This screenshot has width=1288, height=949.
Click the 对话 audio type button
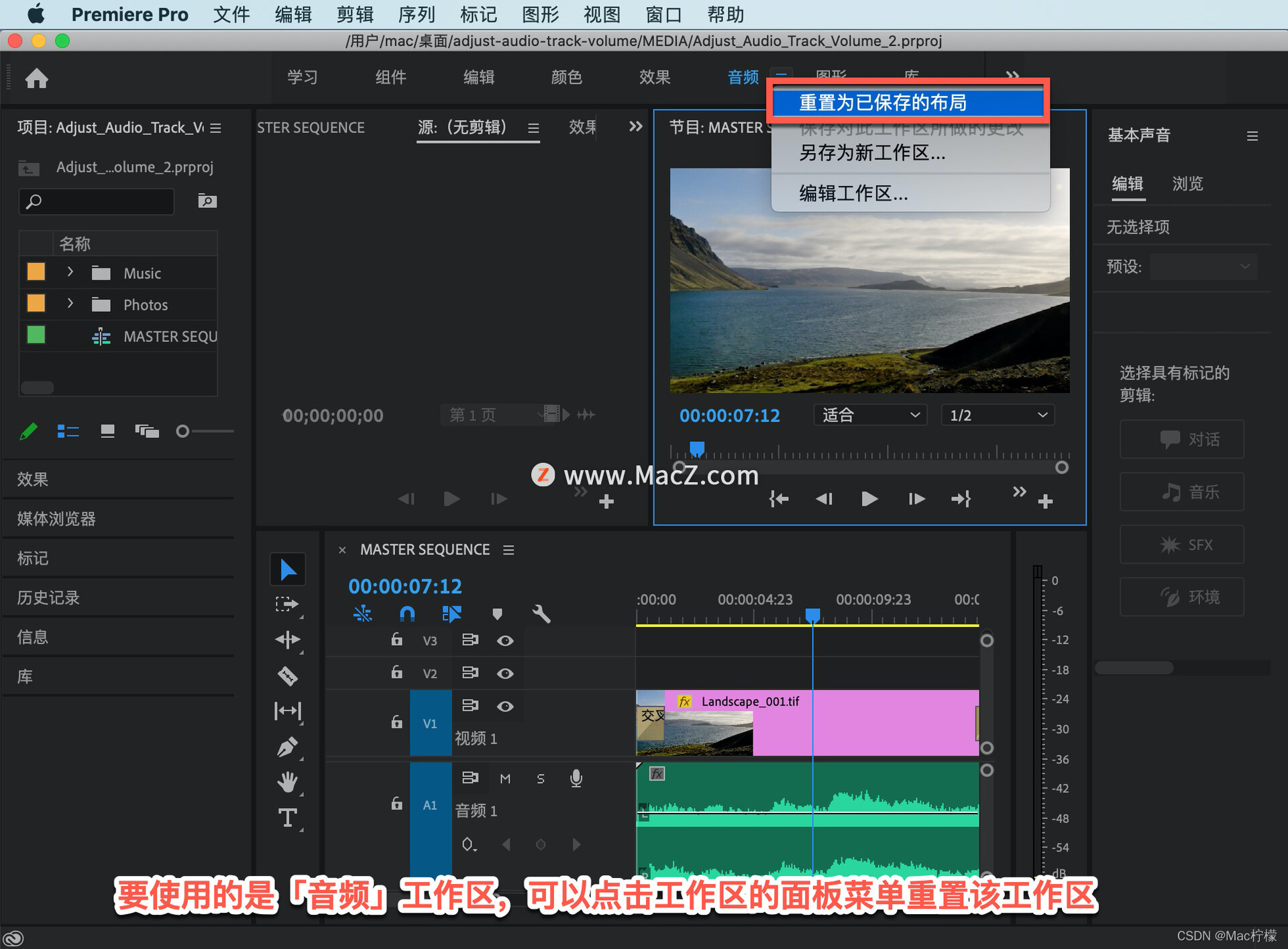[x=1181, y=439]
